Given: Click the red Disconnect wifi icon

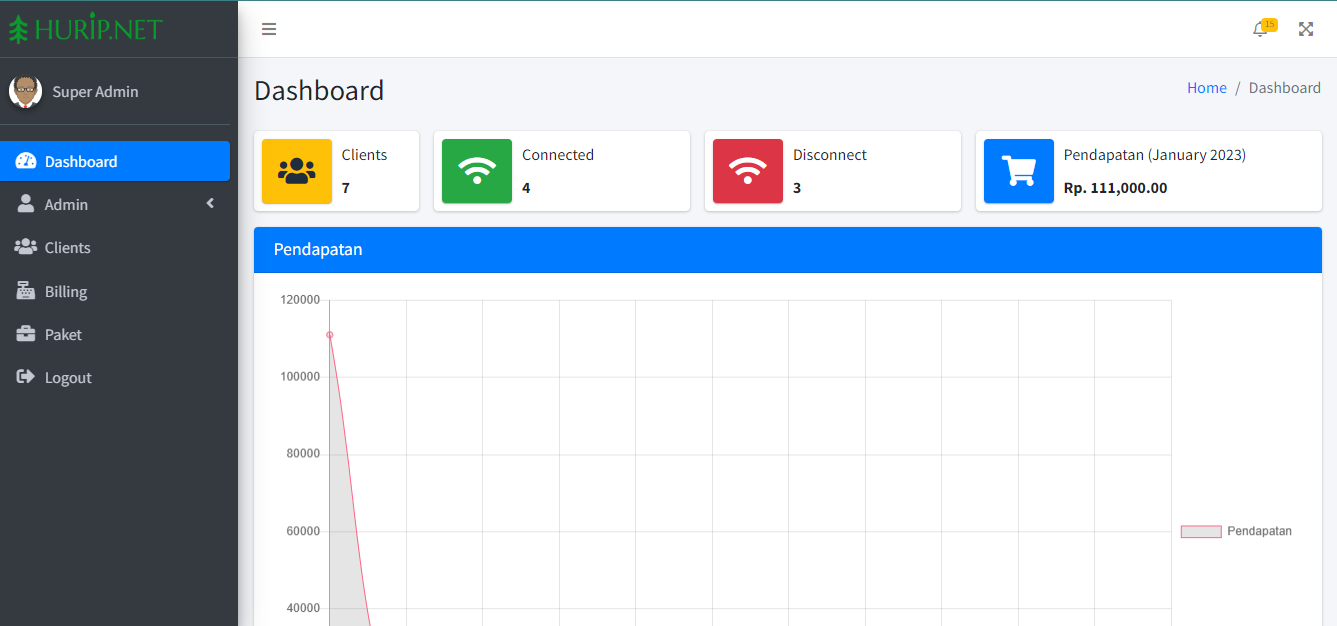Looking at the screenshot, I should pos(748,171).
